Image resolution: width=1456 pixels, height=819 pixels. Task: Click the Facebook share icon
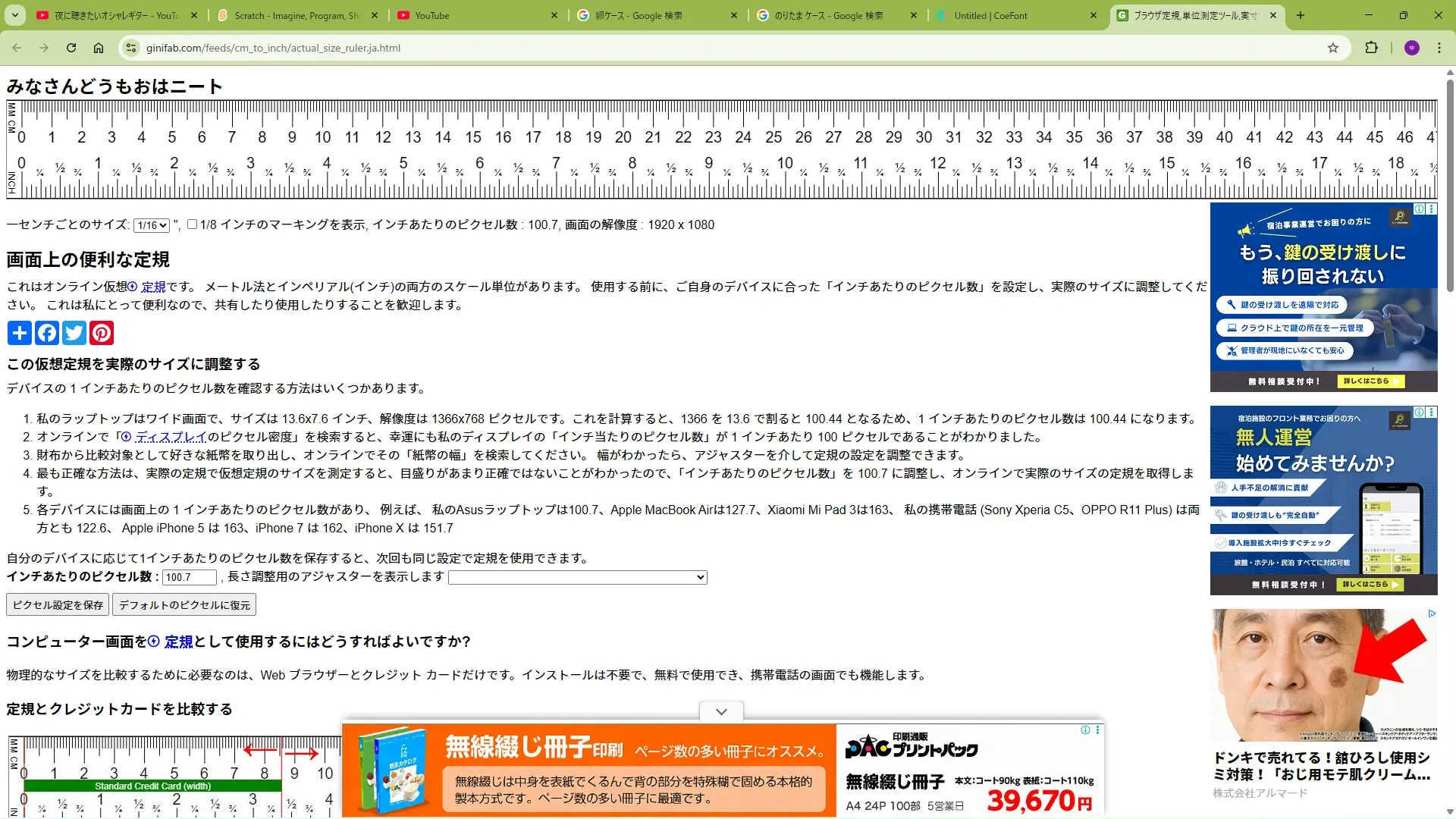(x=47, y=333)
